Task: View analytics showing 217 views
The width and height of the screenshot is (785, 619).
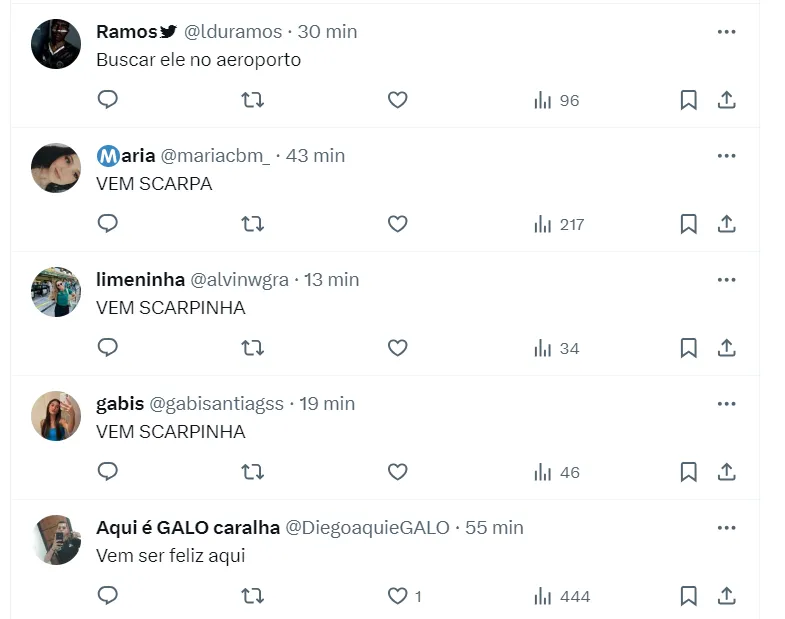Action: [x=558, y=224]
